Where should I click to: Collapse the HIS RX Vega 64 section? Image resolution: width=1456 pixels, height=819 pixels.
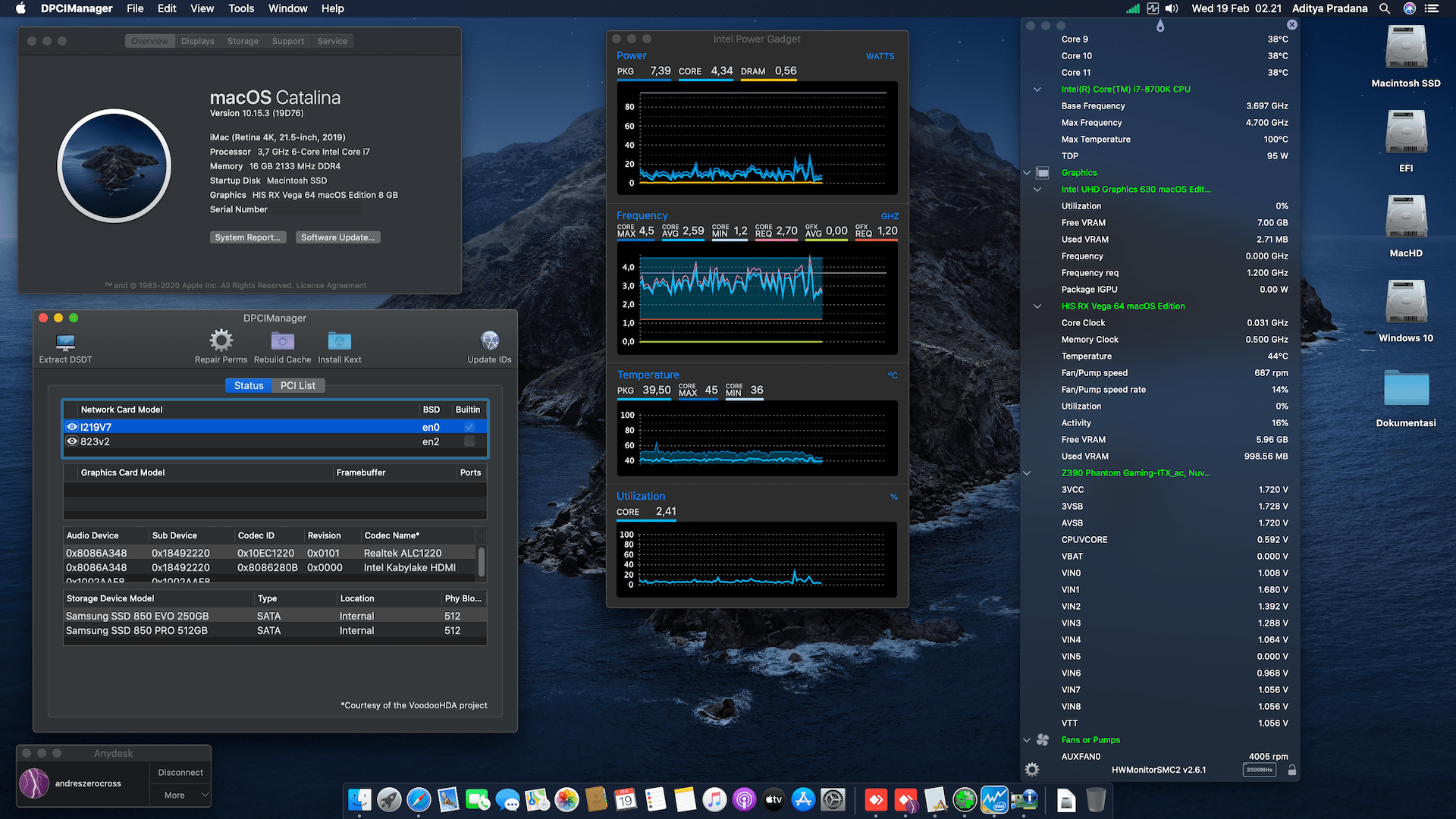(x=1037, y=306)
